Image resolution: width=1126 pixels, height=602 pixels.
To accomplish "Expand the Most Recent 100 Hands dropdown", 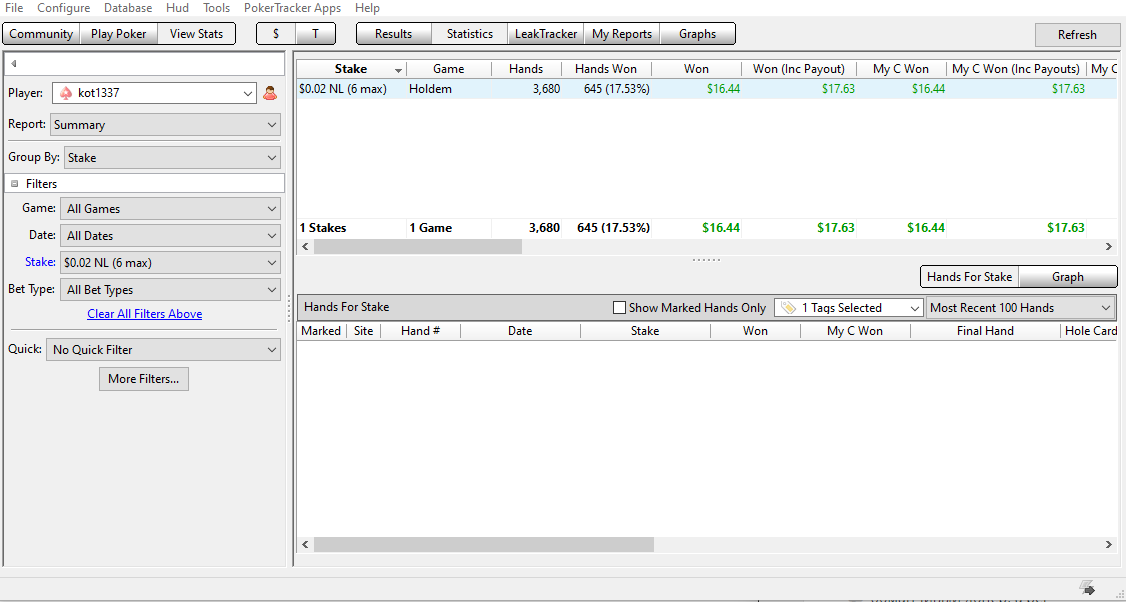I will coord(1021,307).
